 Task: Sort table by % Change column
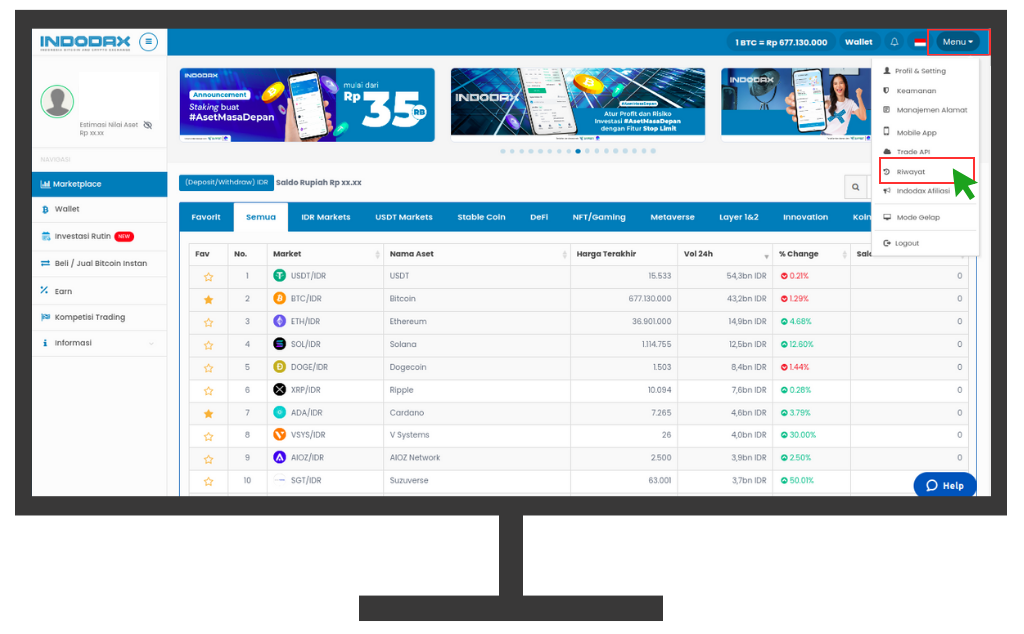[812, 254]
